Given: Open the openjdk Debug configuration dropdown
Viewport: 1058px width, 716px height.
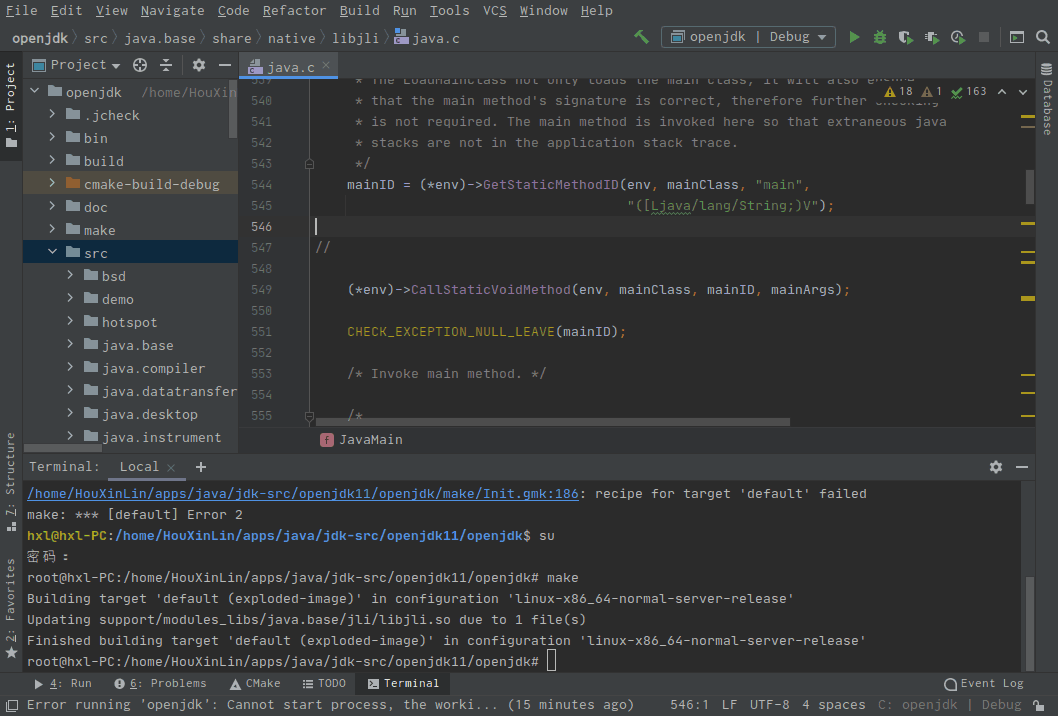Looking at the screenshot, I should pos(748,37).
